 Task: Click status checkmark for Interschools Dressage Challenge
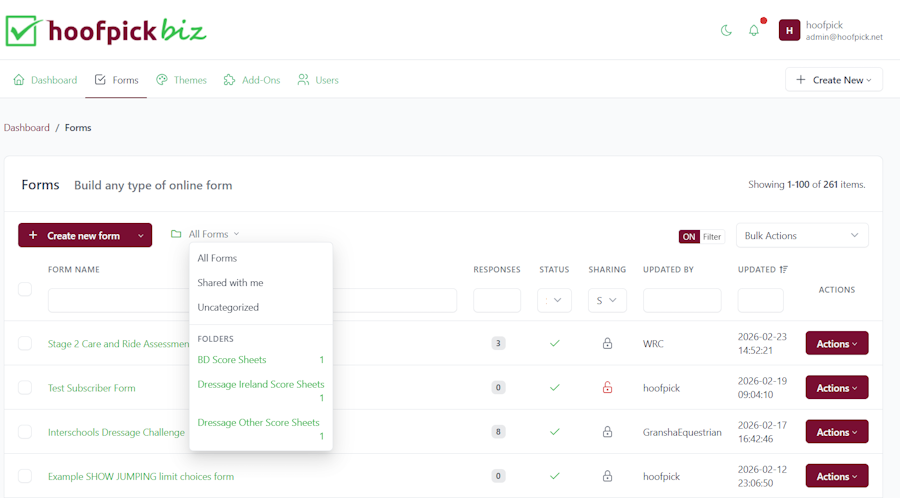pos(554,432)
